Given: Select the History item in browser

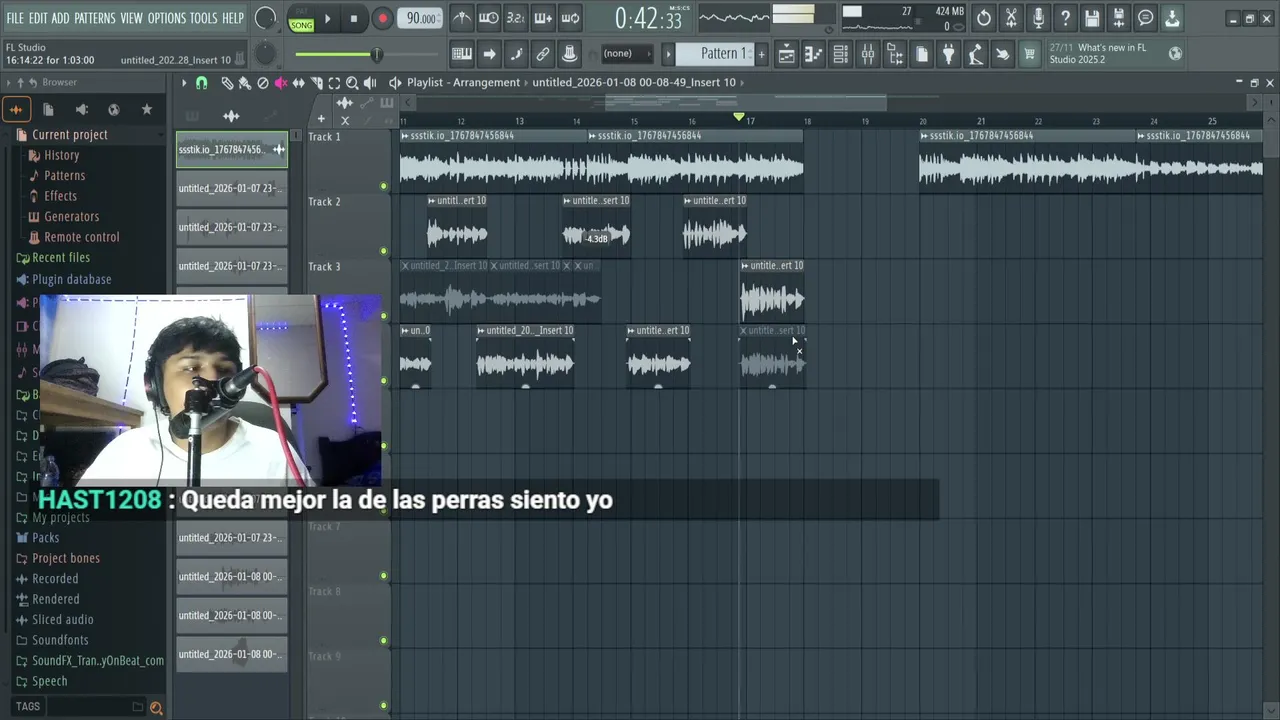Looking at the screenshot, I should point(61,155).
